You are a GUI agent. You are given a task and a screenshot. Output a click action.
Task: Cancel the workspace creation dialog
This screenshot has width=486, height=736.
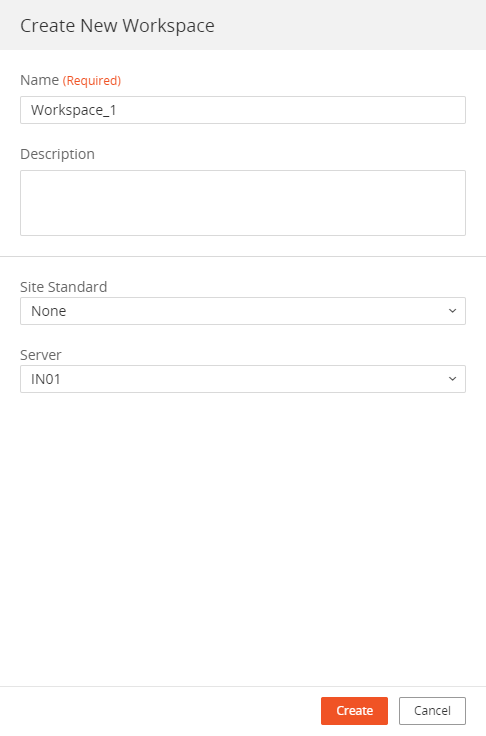coord(432,711)
